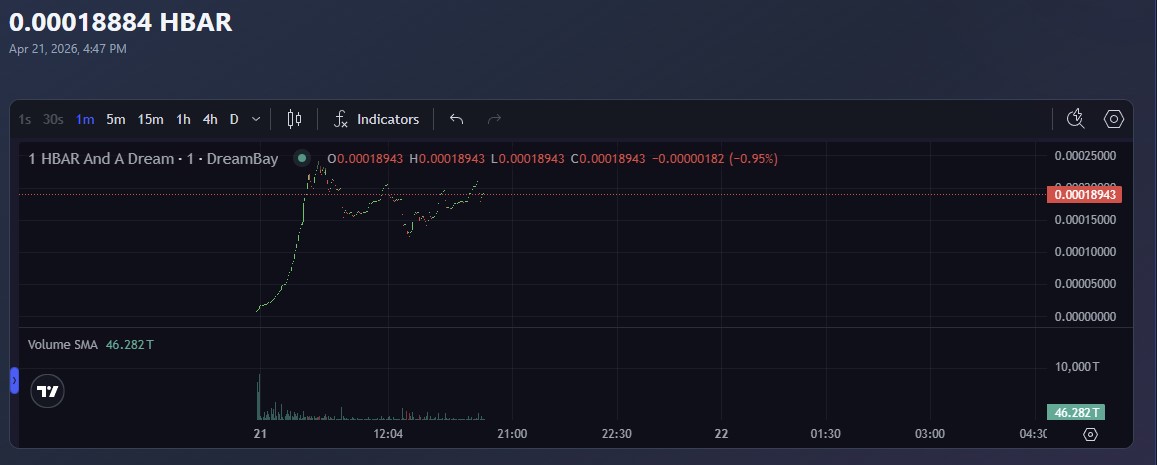Click the 22 date label on time axis

[722, 434]
